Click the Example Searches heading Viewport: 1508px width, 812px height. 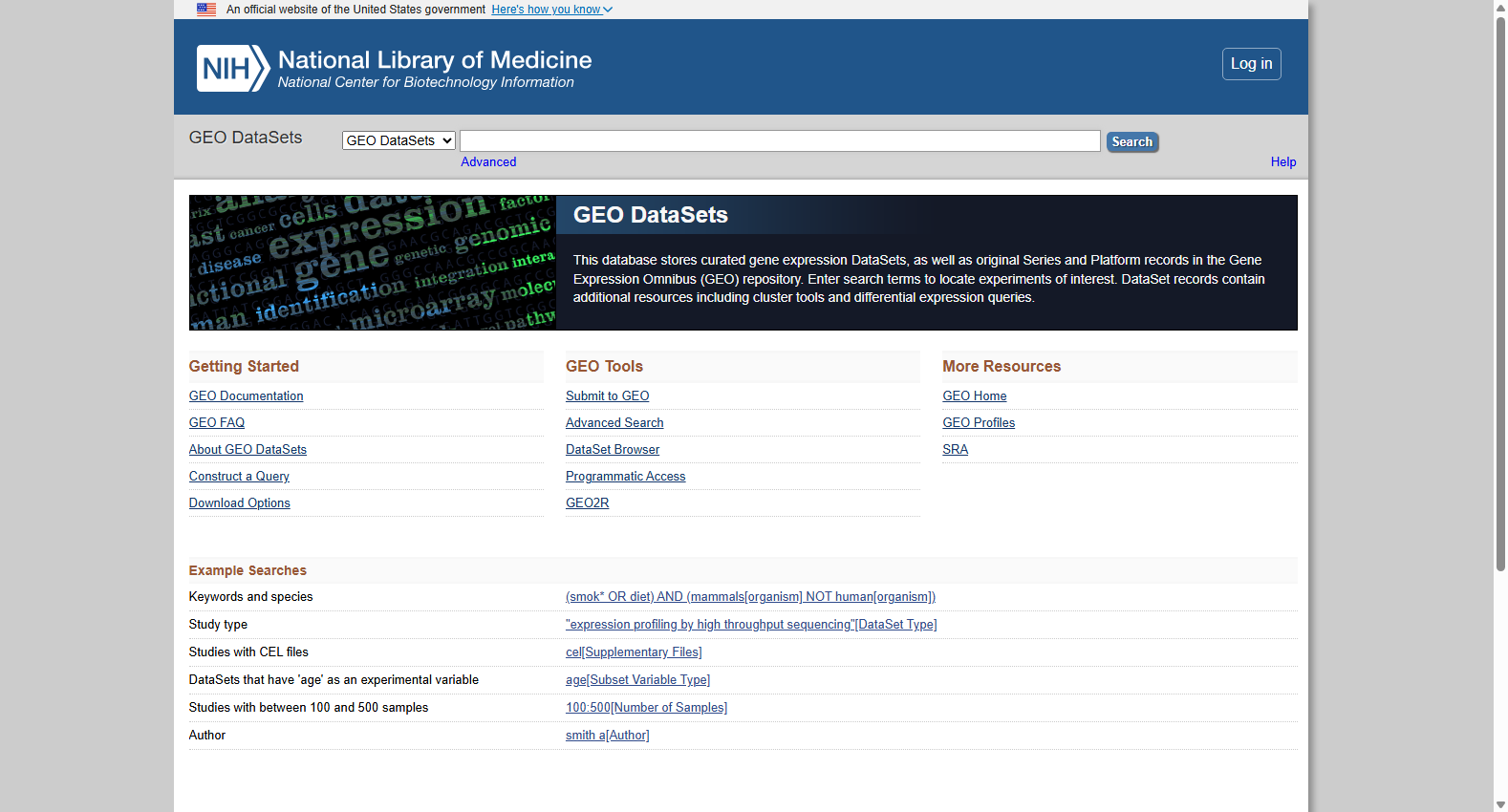[x=248, y=570]
